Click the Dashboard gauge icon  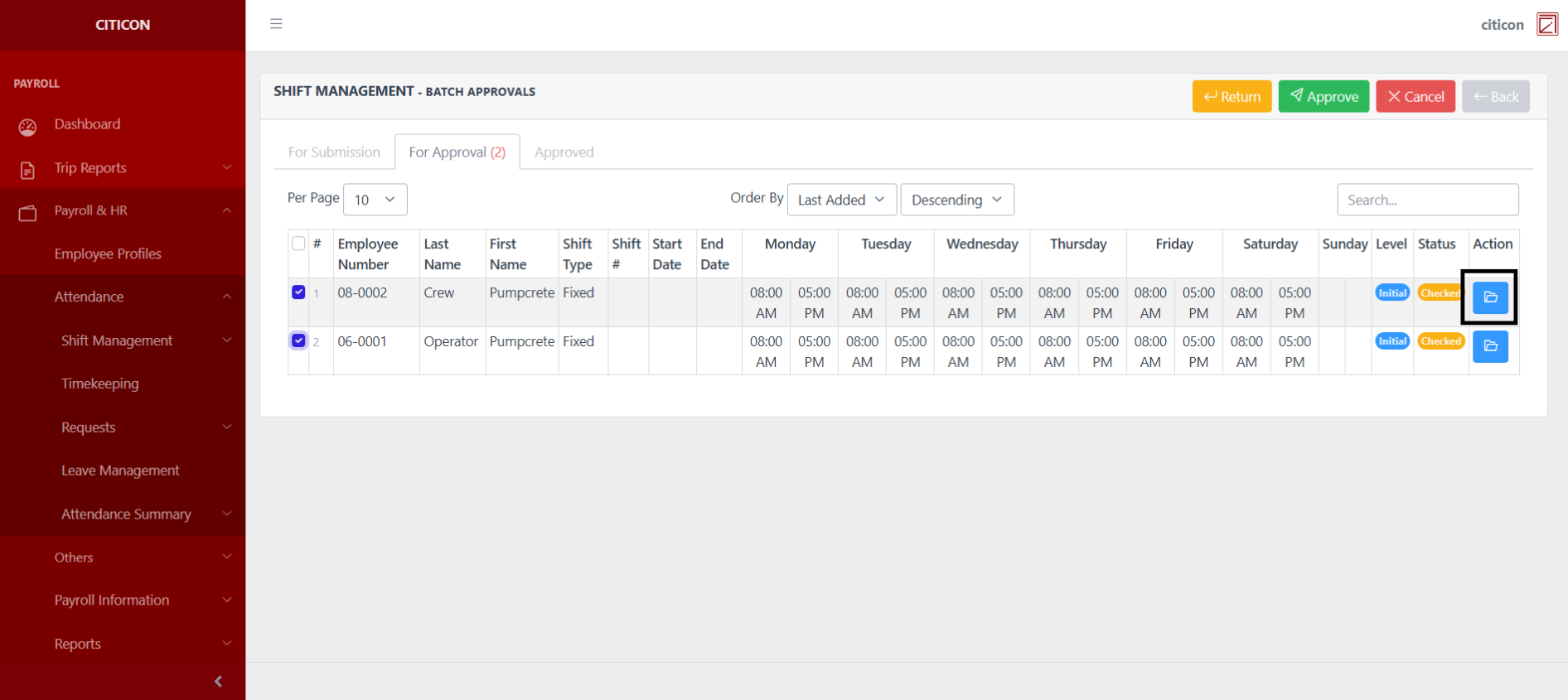click(27, 127)
